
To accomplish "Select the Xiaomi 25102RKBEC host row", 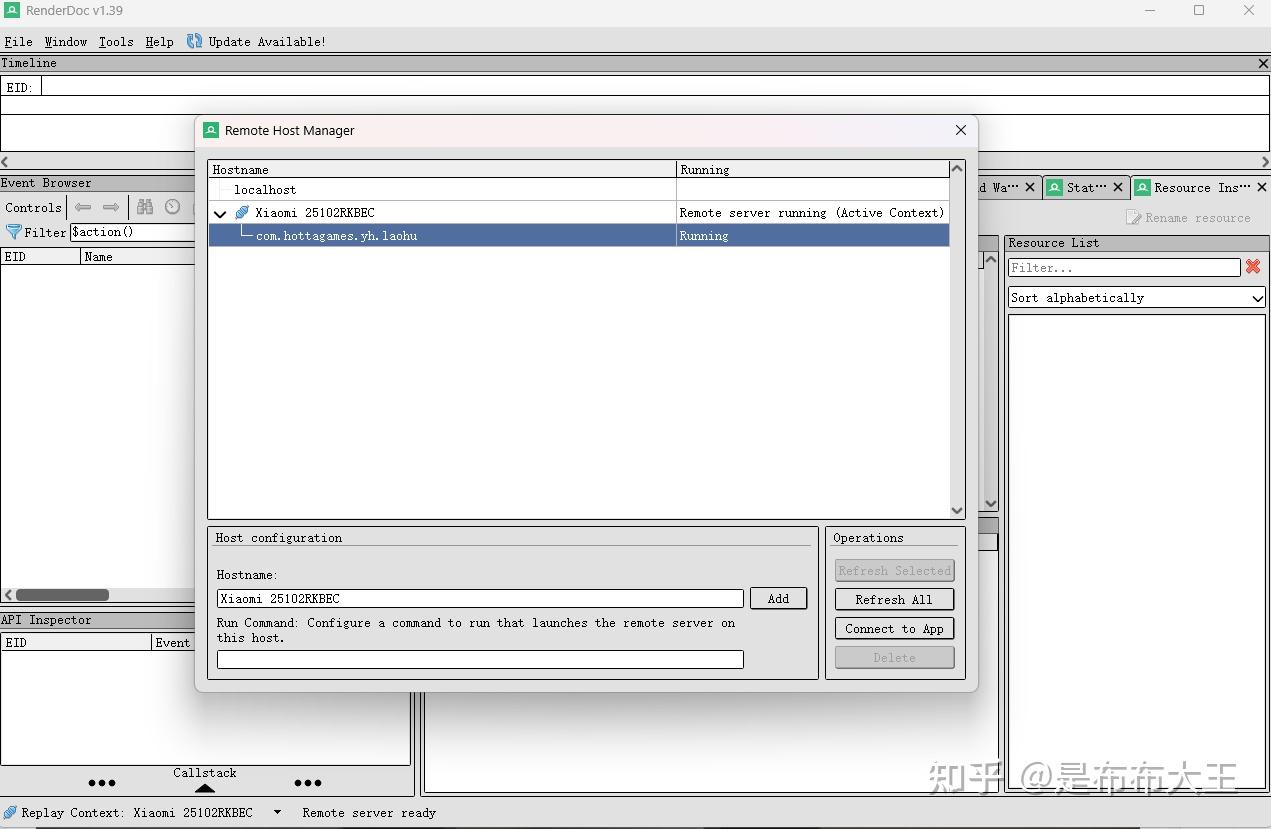I will (x=578, y=212).
